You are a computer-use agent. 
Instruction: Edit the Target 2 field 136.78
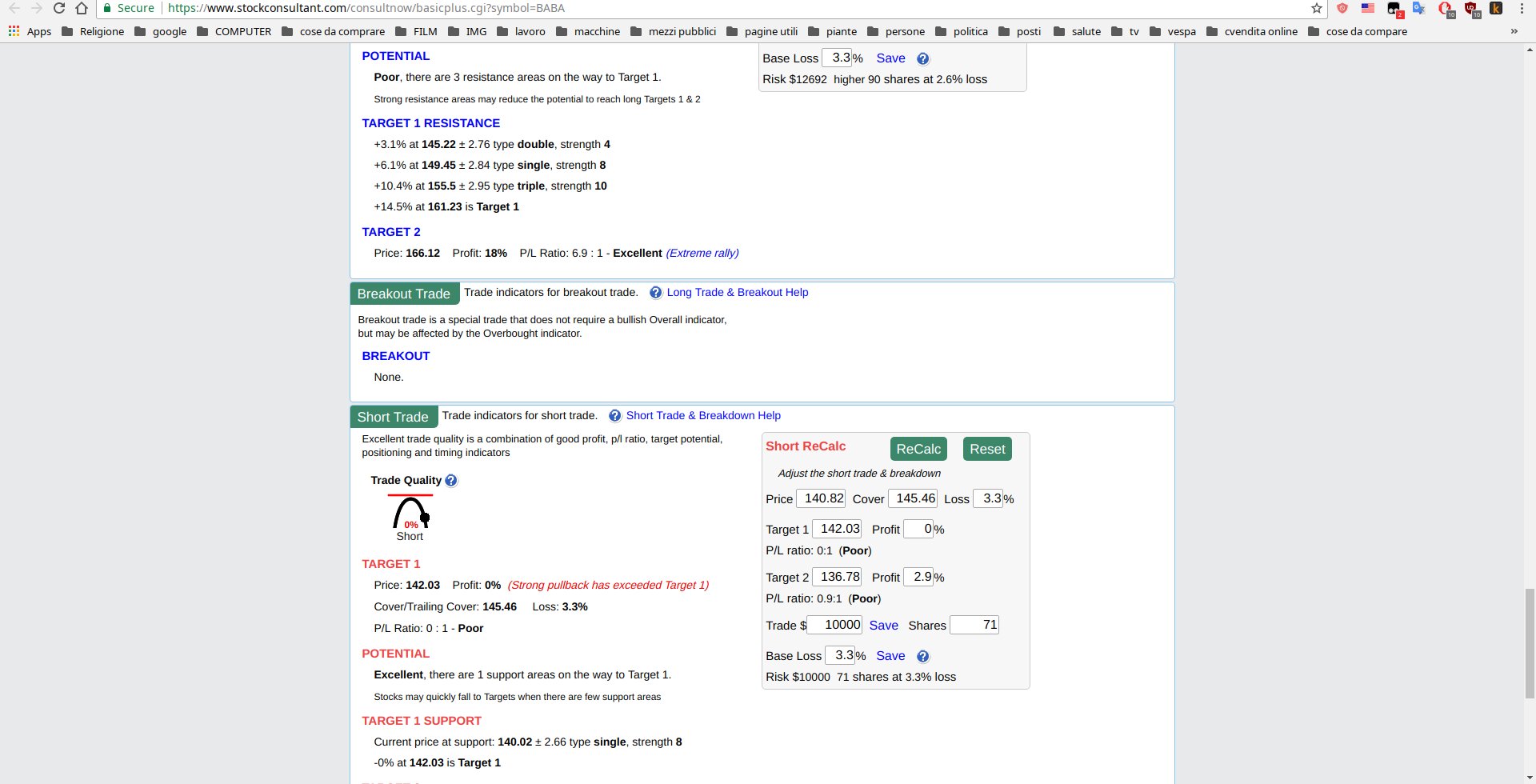(x=837, y=577)
